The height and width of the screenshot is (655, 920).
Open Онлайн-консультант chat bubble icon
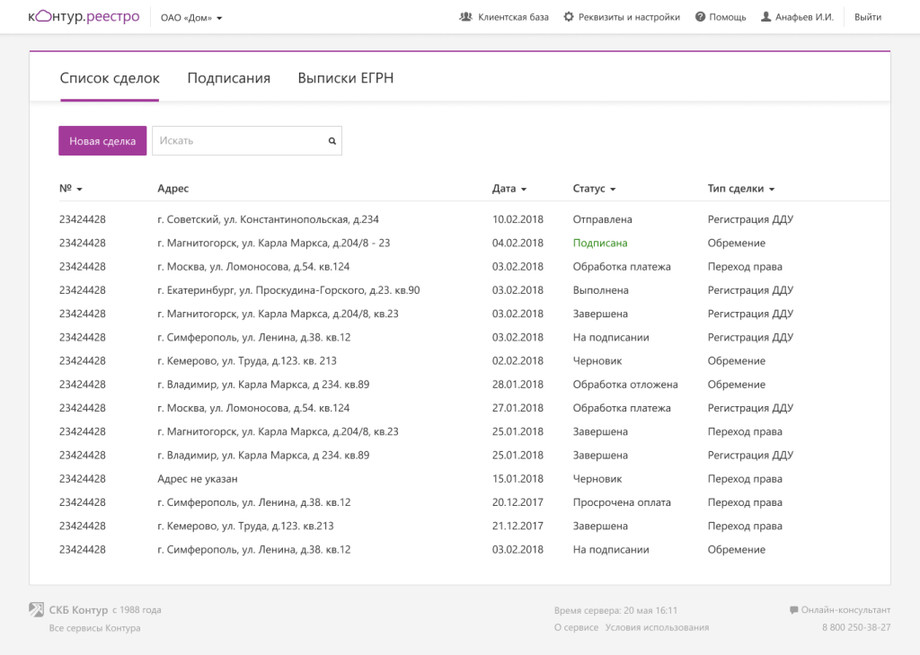[794, 610]
